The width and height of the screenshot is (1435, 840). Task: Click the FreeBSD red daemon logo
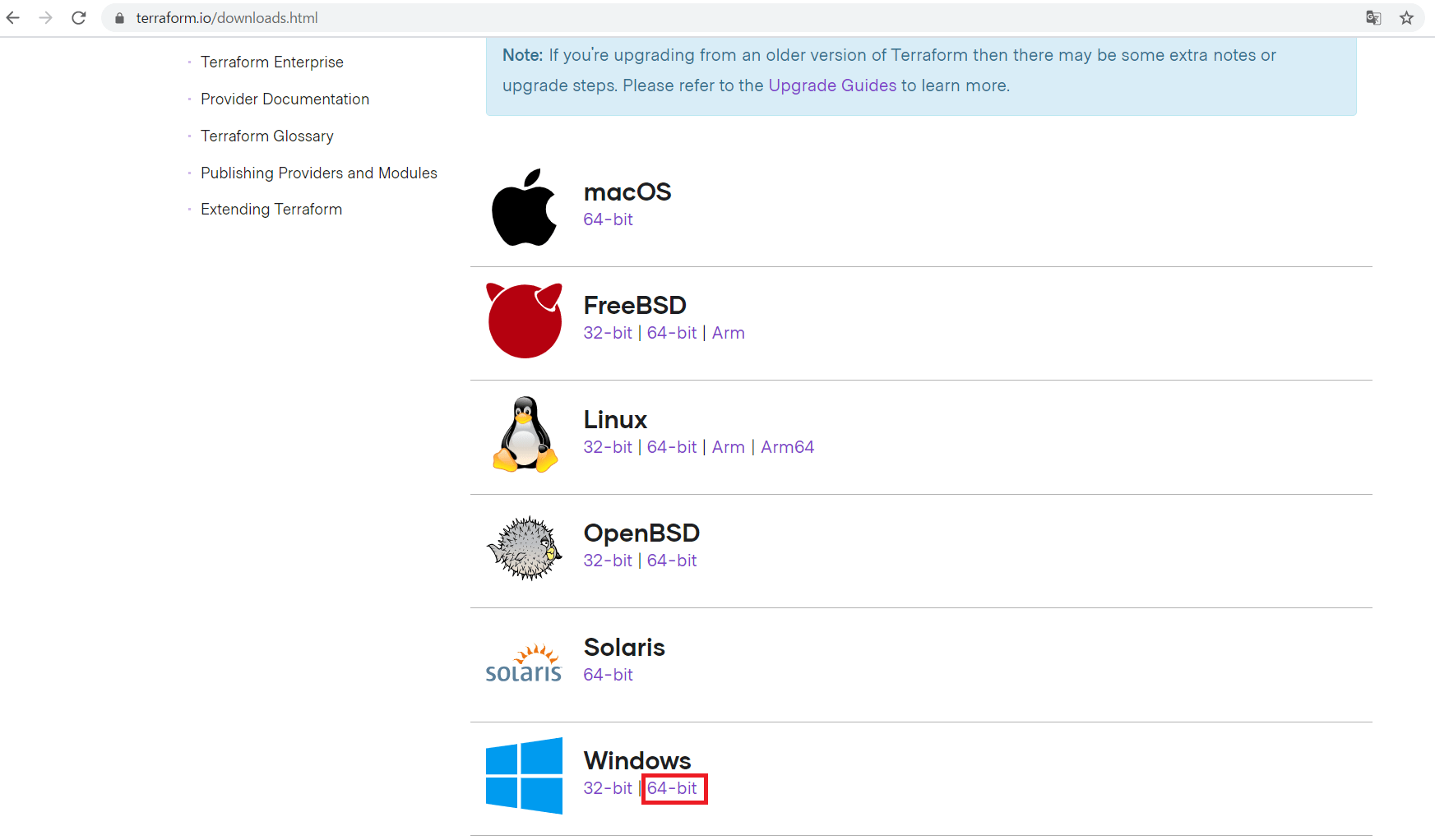524,321
